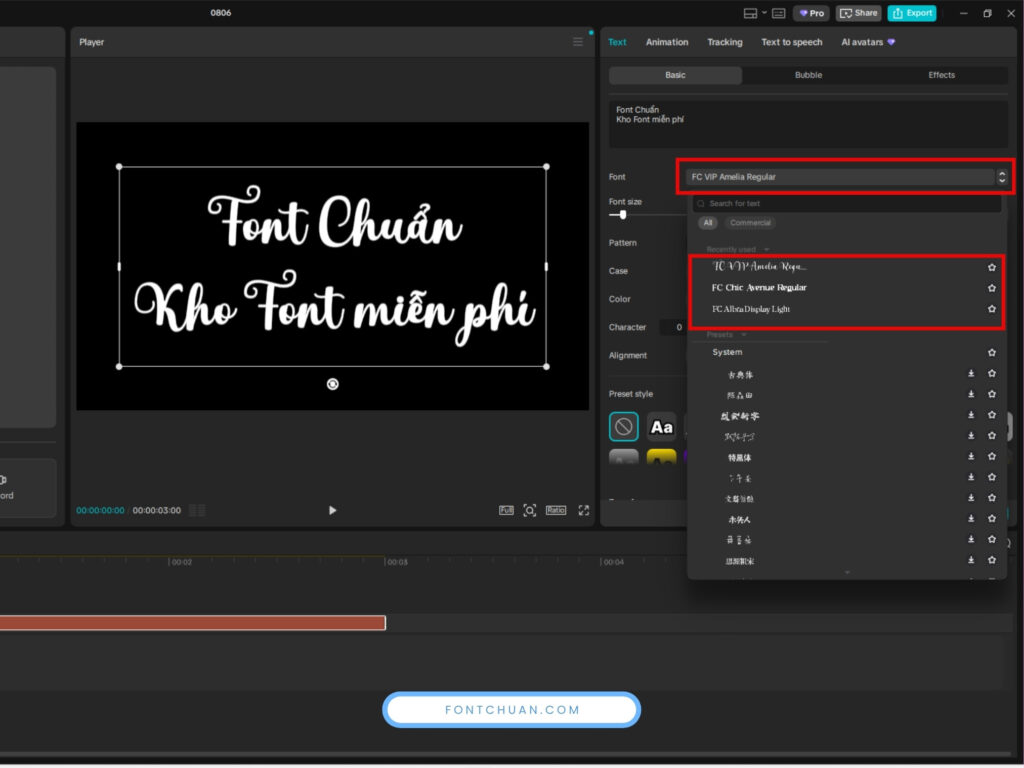Viewport: 1024px width, 768px height.
Task: Click the total duration 00:00:03:00
Action: pyautogui.click(x=157, y=511)
